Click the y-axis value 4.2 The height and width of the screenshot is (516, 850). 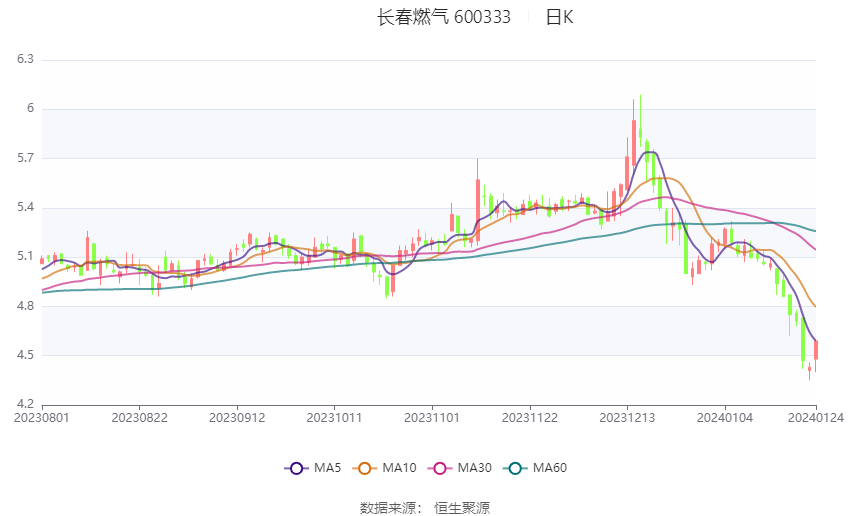click(25, 404)
